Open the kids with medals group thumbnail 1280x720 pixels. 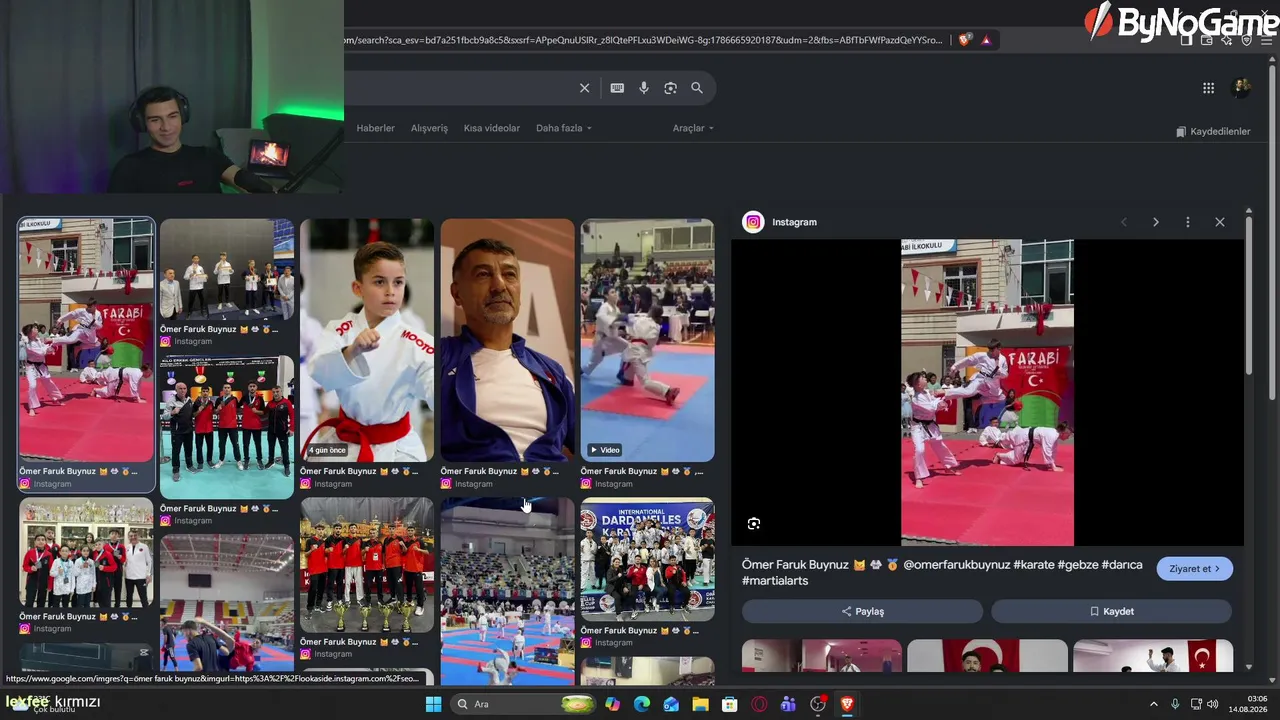87,552
